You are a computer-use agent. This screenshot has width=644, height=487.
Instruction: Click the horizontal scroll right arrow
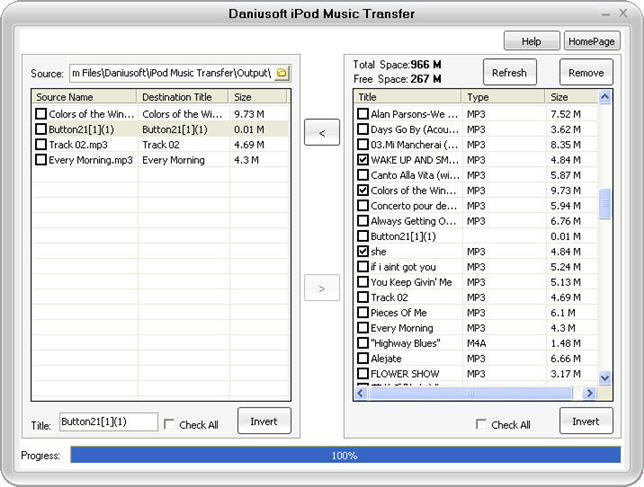pos(589,393)
